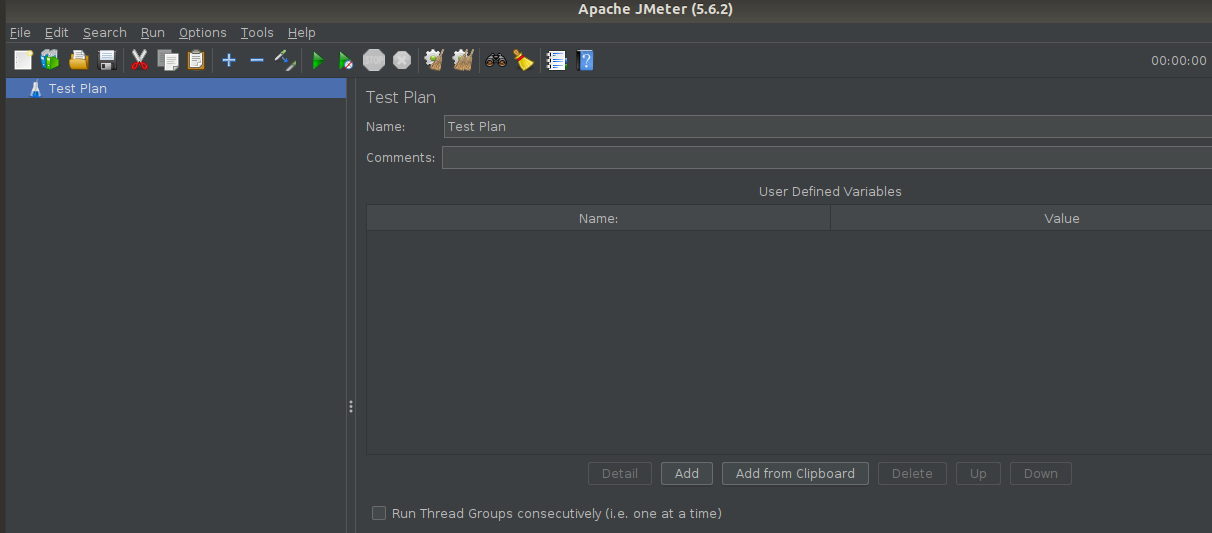1212x533 pixels.
Task: Expand all nodes with plus icon
Action: click(229, 61)
